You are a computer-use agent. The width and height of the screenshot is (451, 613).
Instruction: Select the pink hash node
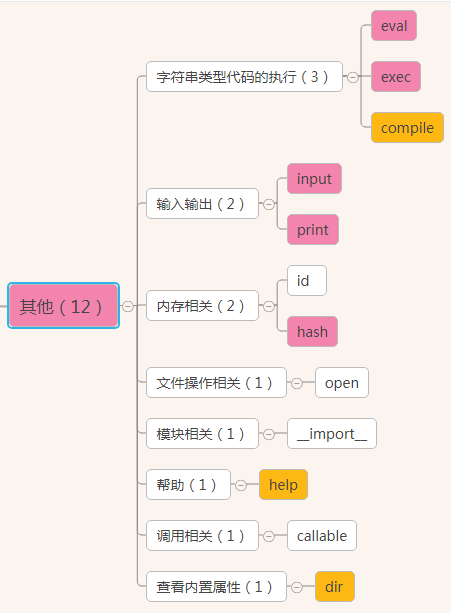click(x=312, y=332)
